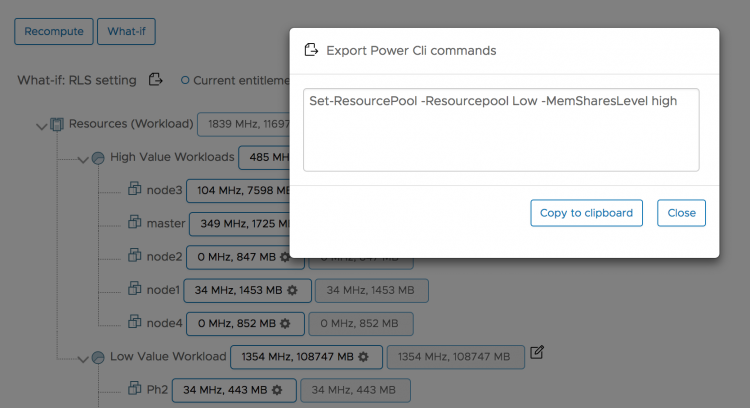Click the gear icon in Ph2's entitlement box

coord(277,390)
